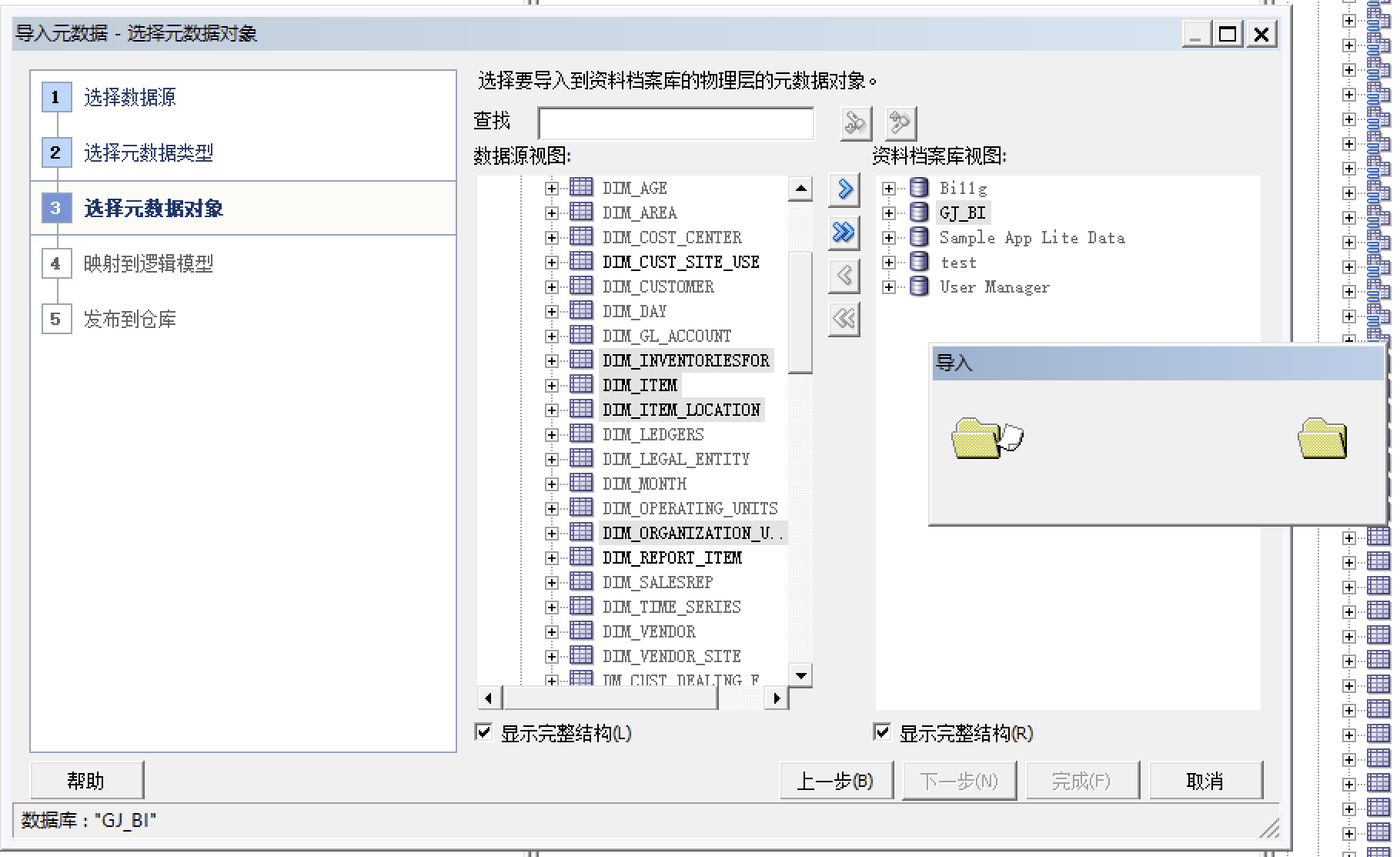Click the 查找 search input field
The height and width of the screenshot is (857, 1400).
(x=676, y=123)
